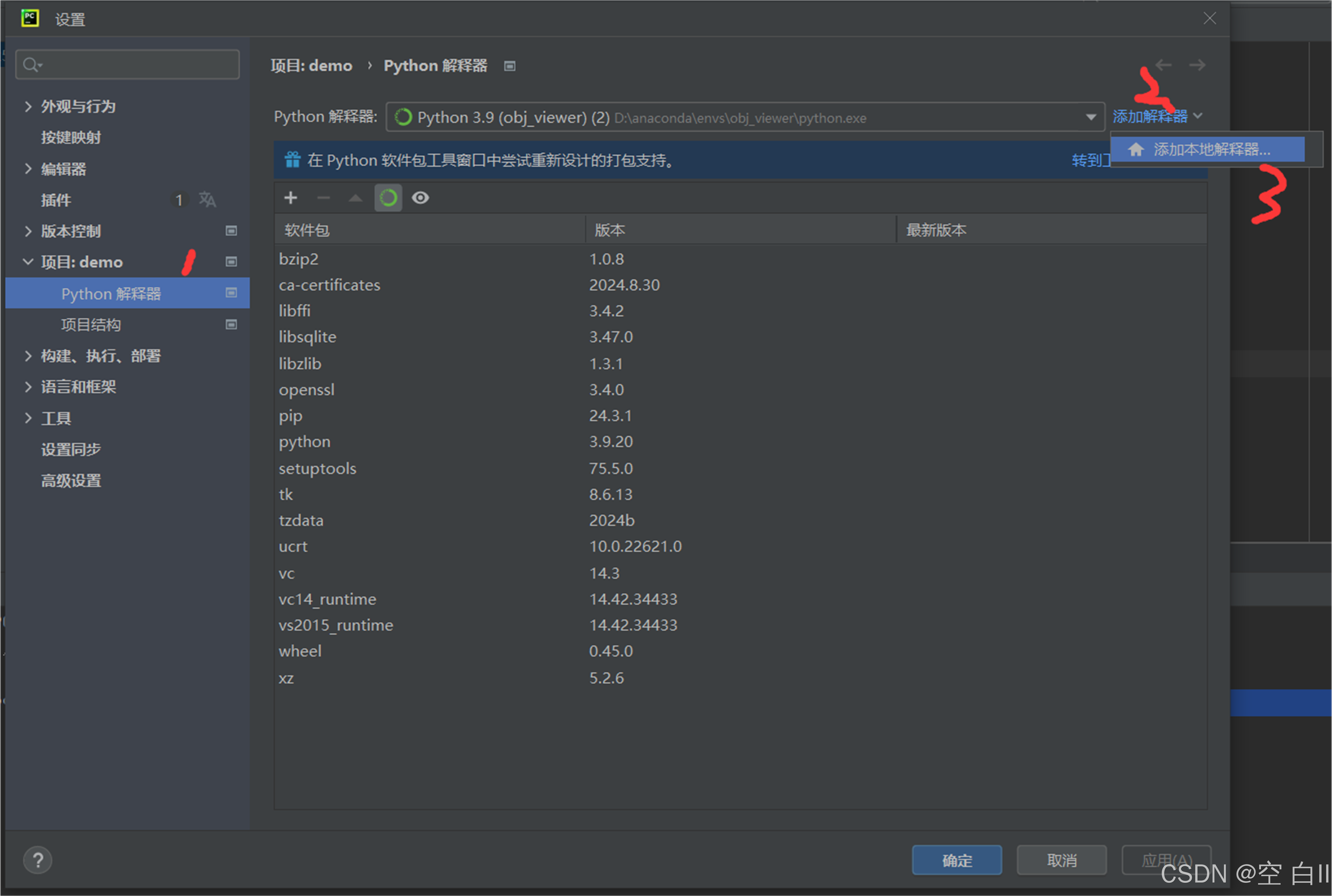Click the back navigation arrow
1332x896 pixels.
point(1163,65)
